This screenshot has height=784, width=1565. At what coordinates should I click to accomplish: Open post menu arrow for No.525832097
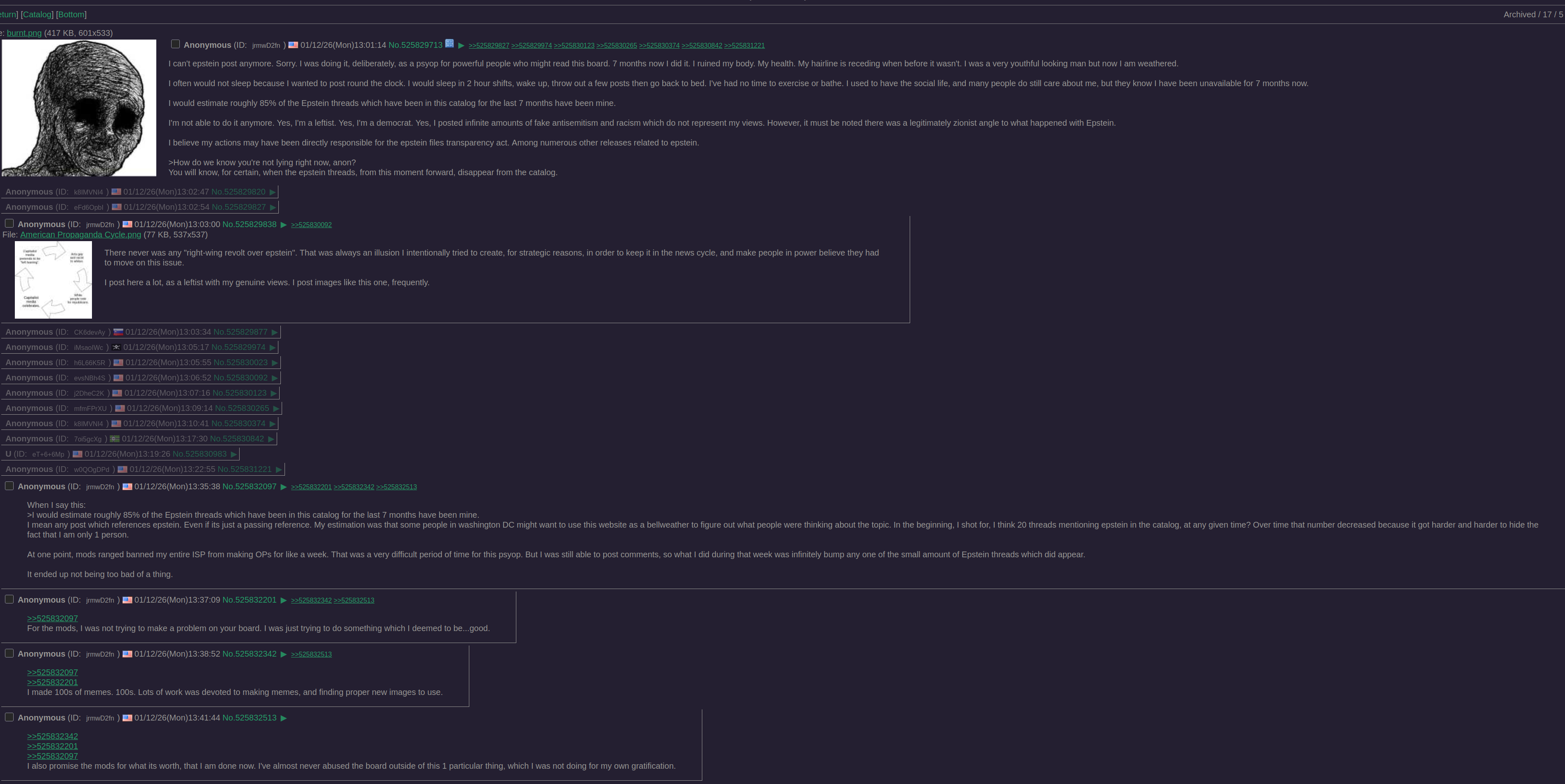[283, 487]
